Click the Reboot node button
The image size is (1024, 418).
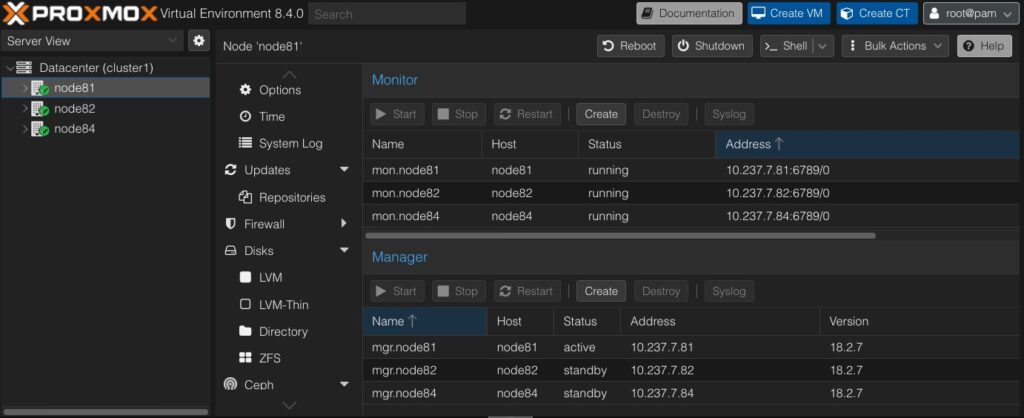click(631, 46)
